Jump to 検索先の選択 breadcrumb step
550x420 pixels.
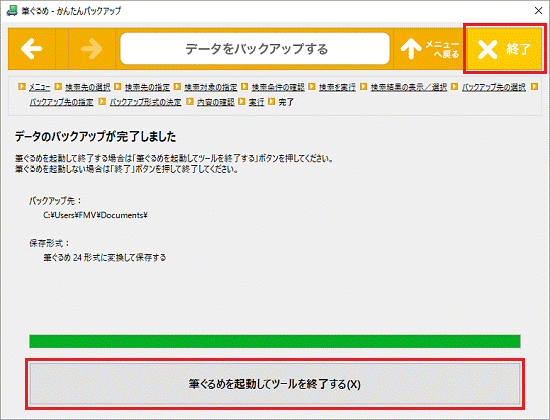(x=87, y=87)
